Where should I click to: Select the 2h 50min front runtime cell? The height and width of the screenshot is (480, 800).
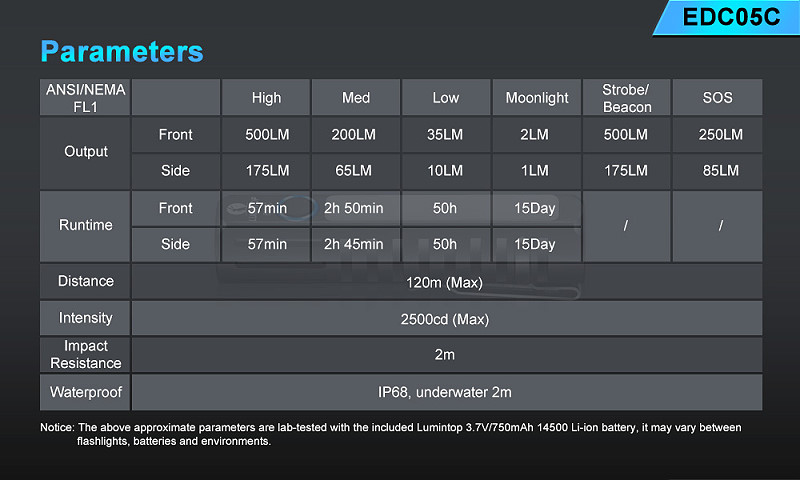[356, 208]
